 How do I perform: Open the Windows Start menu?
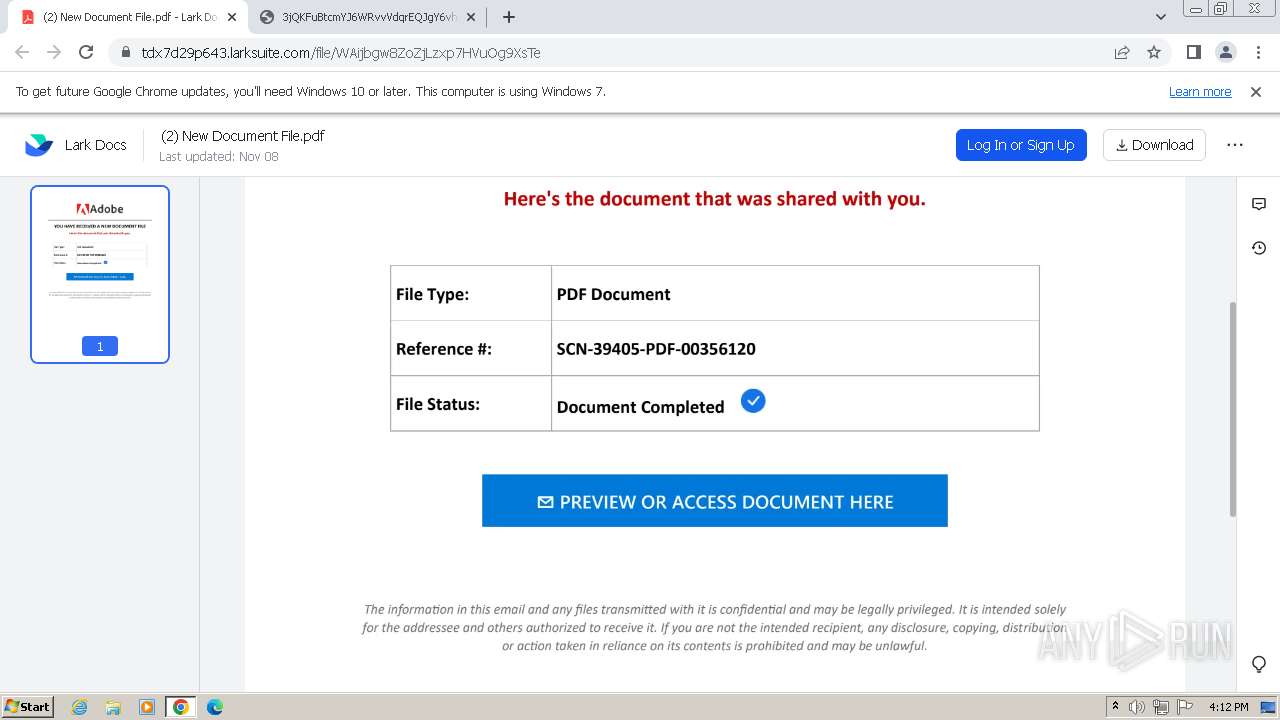pyautogui.click(x=28, y=707)
